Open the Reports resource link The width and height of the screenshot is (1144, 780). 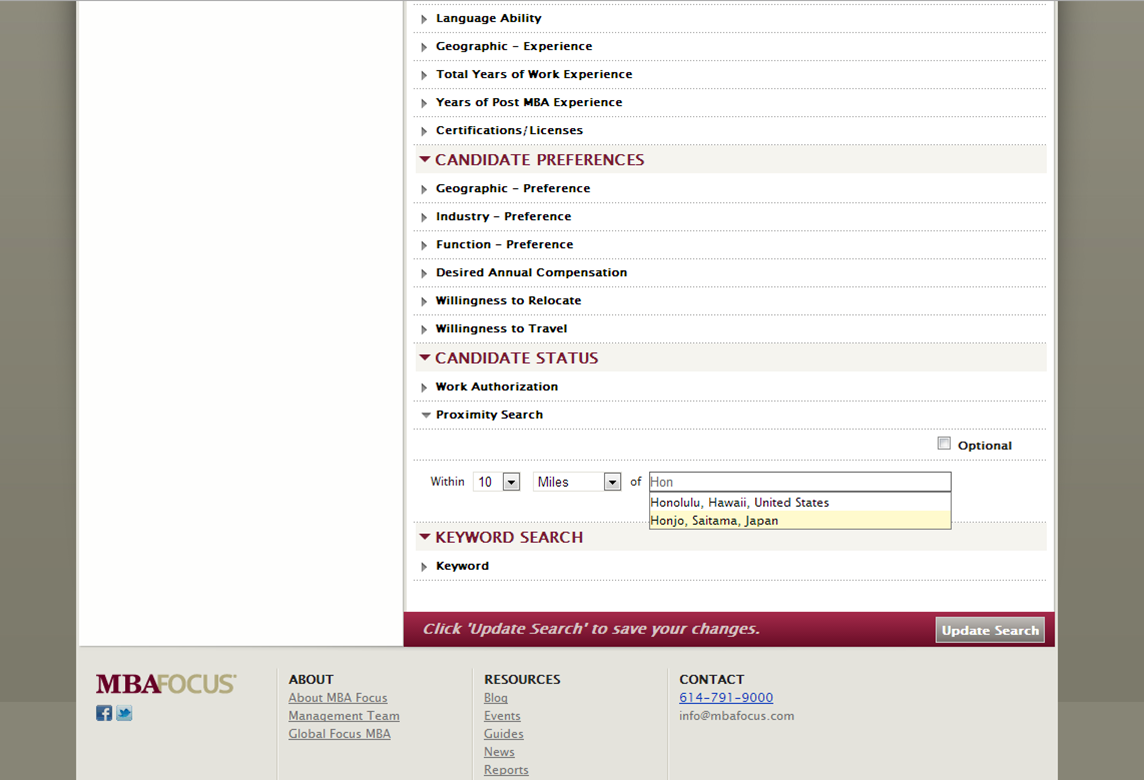506,770
